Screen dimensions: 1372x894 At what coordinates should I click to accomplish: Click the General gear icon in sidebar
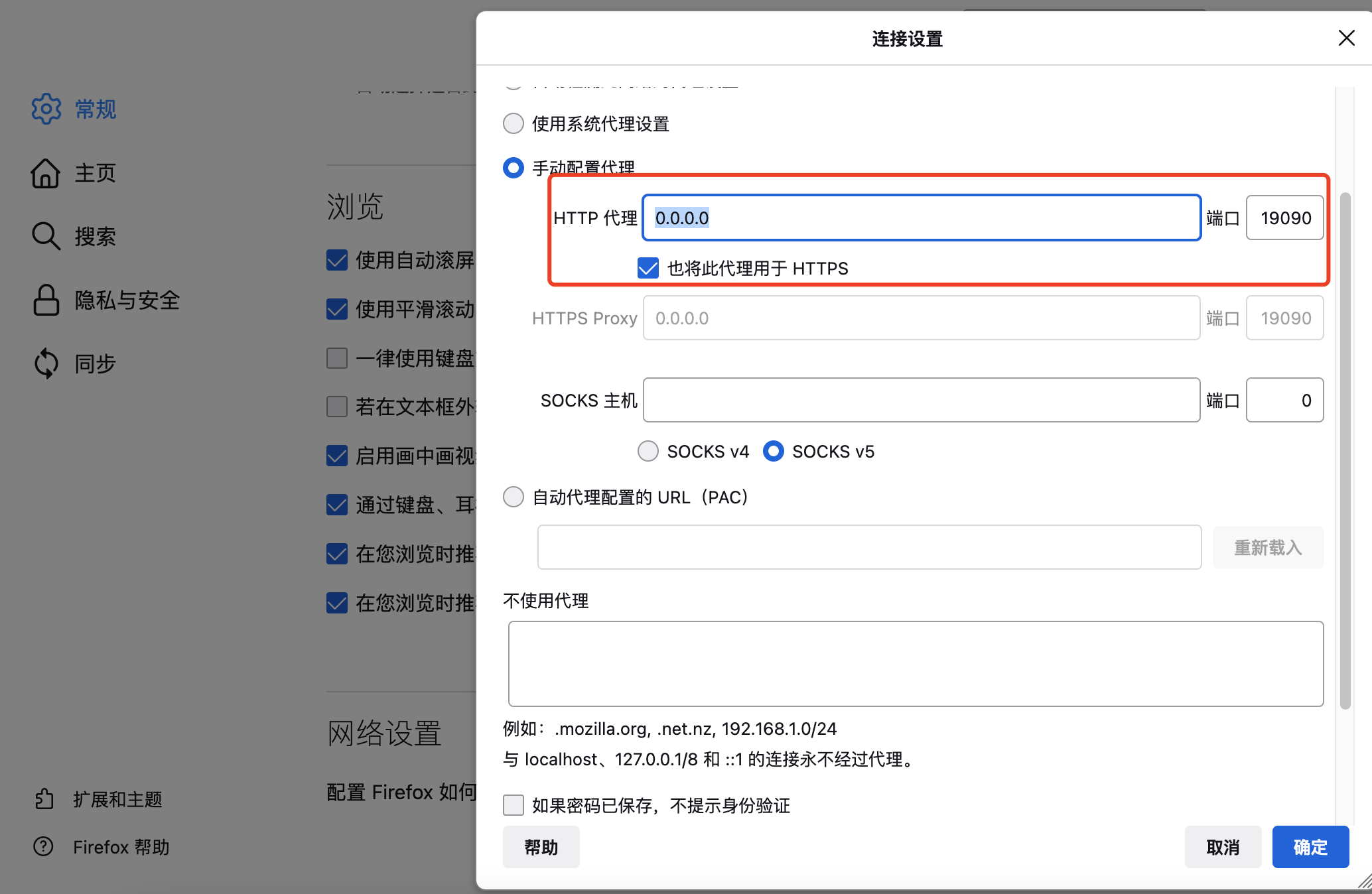tap(46, 109)
